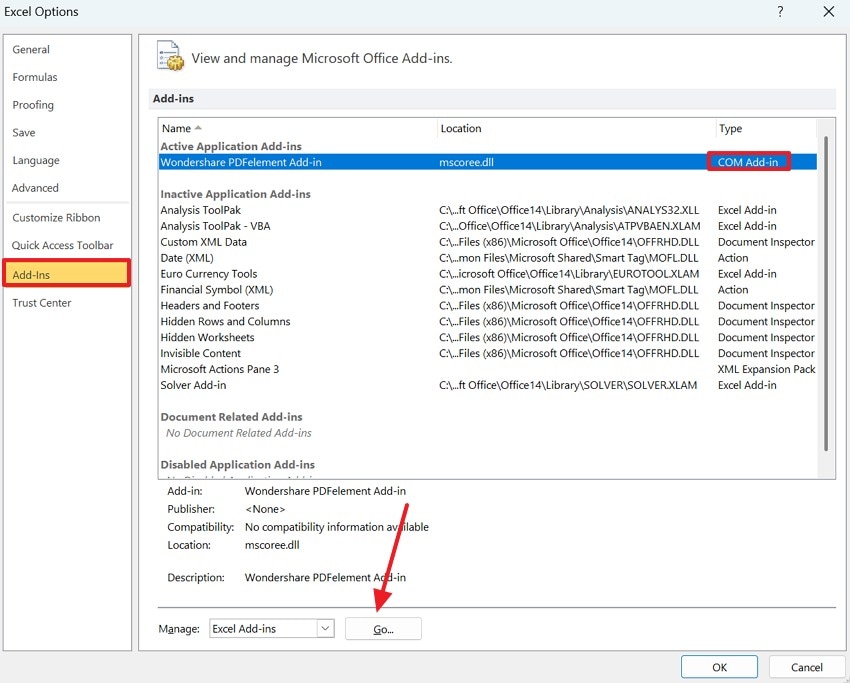The image size is (850, 683).
Task: Select Hidden Rows and Columns row
Action: (487, 321)
